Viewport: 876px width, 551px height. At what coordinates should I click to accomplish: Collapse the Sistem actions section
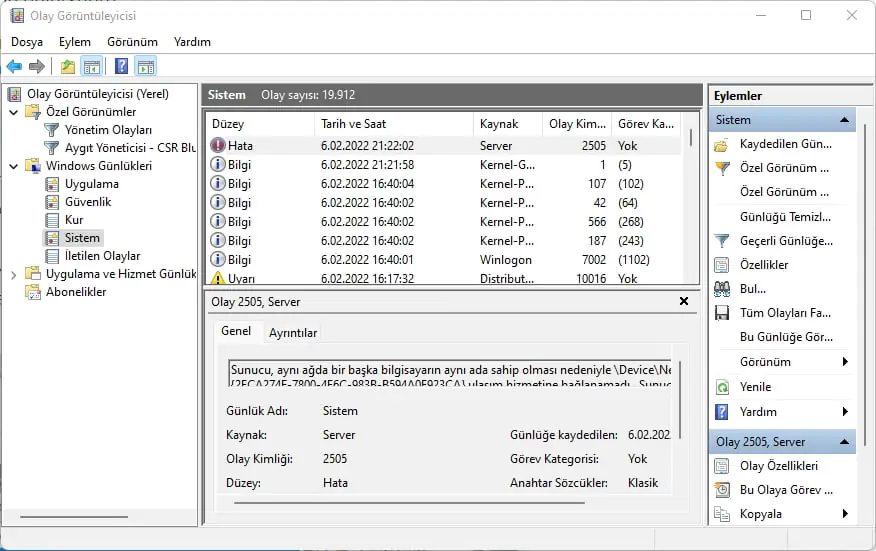pyautogui.click(x=844, y=120)
